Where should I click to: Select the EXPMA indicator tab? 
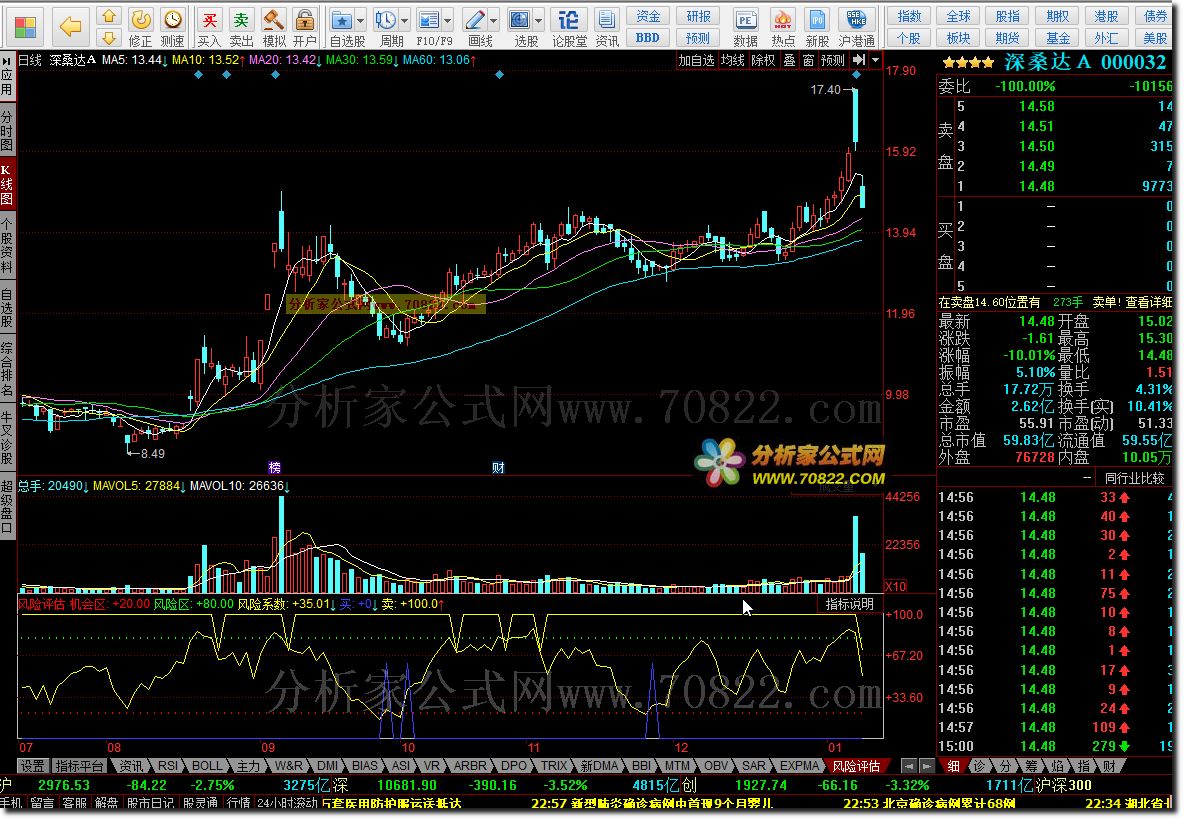click(799, 766)
